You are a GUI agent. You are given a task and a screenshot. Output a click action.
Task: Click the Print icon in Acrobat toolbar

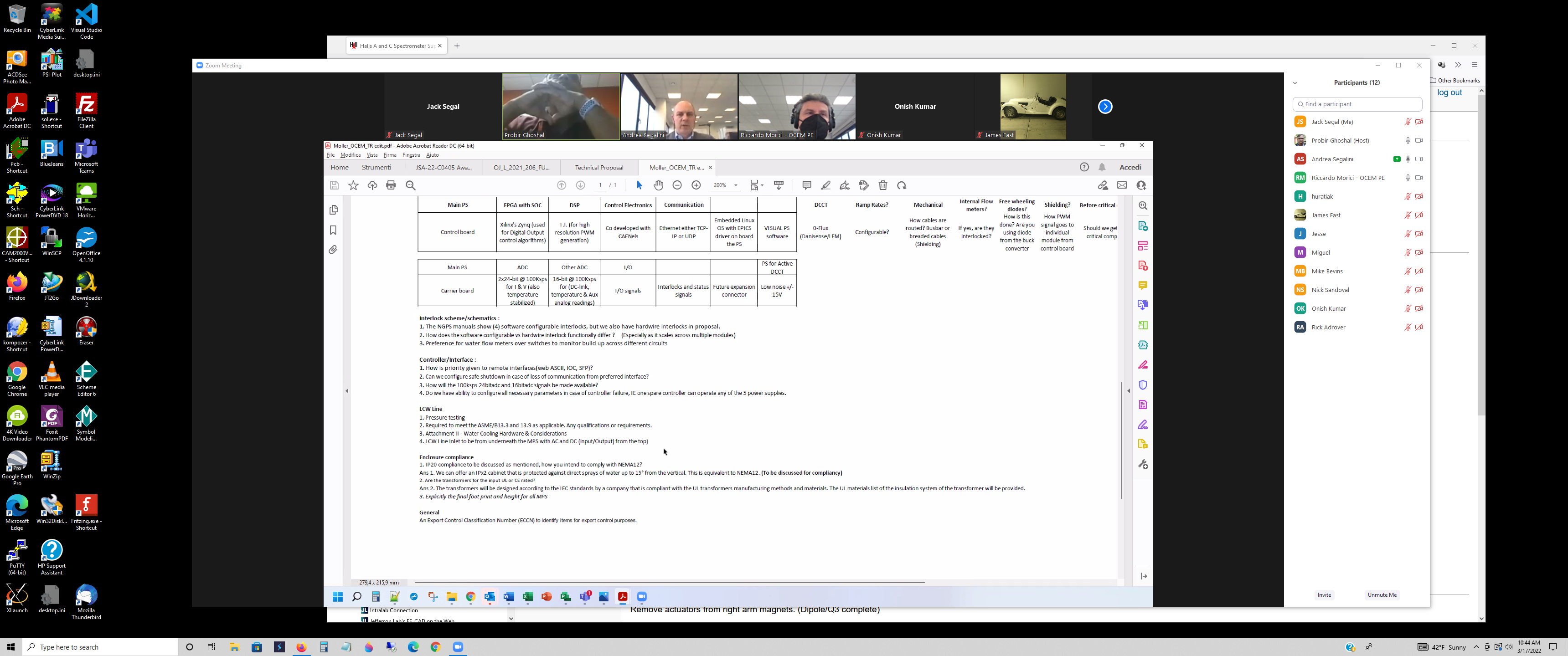391,185
